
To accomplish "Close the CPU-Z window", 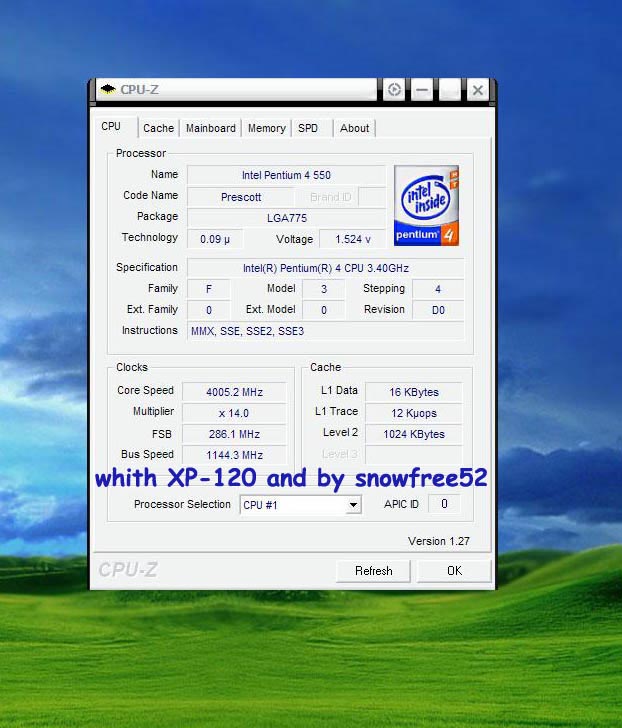I will coord(478,90).
